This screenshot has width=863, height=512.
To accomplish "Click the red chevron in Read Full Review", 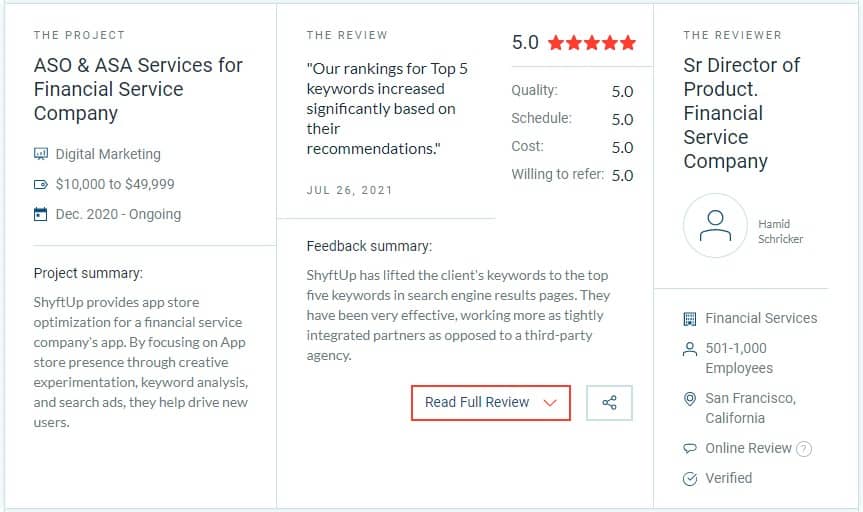I will click(x=550, y=403).
